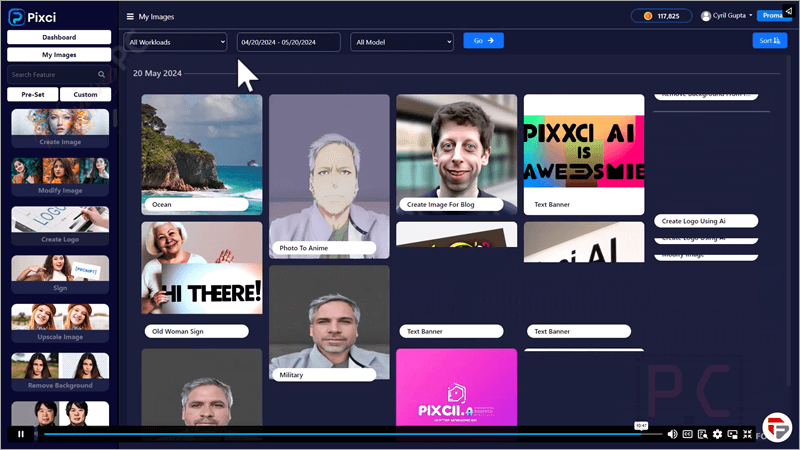Image resolution: width=800 pixels, height=450 pixels.
Task: Toggle closed captions in video player
Action: (x=687, y=434)
